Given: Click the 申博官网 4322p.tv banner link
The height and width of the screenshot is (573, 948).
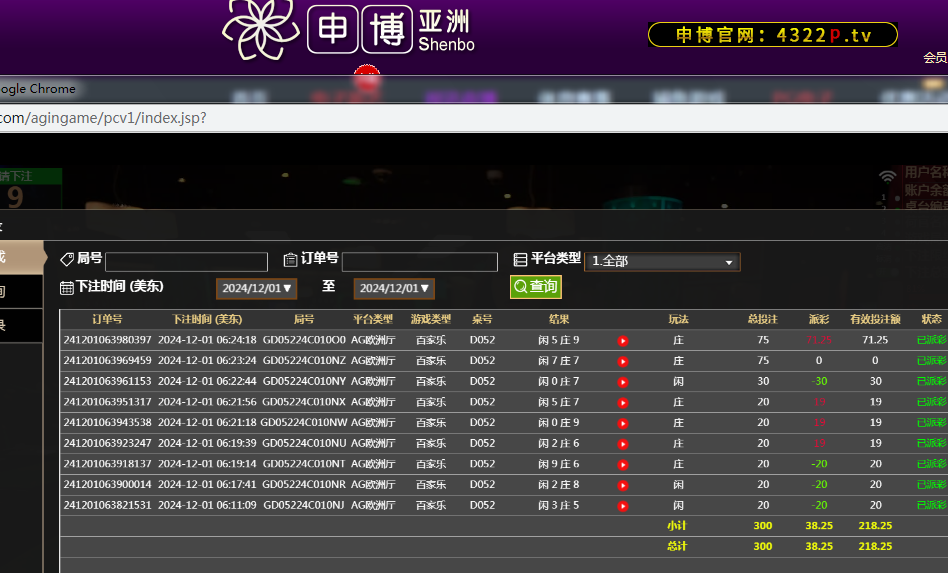Looking at the screenshot, I should coord(772,35).
